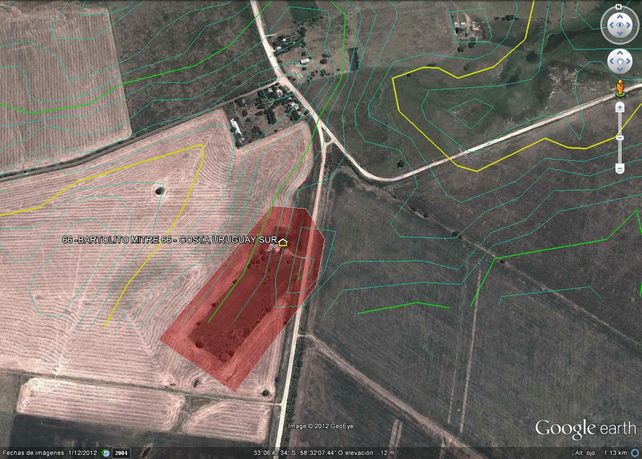Click the hand center of the move joystick

pyautogui.click(x=619, y=61)
